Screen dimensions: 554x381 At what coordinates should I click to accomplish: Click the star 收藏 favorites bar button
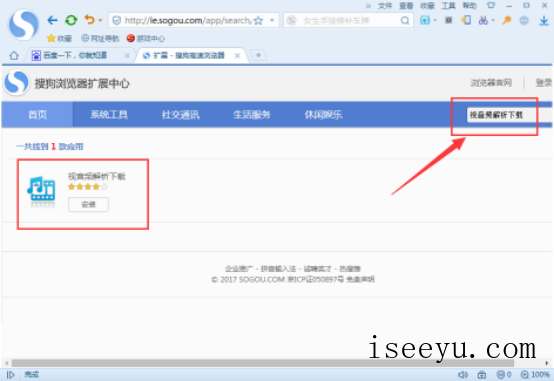[x=59, y=38]
